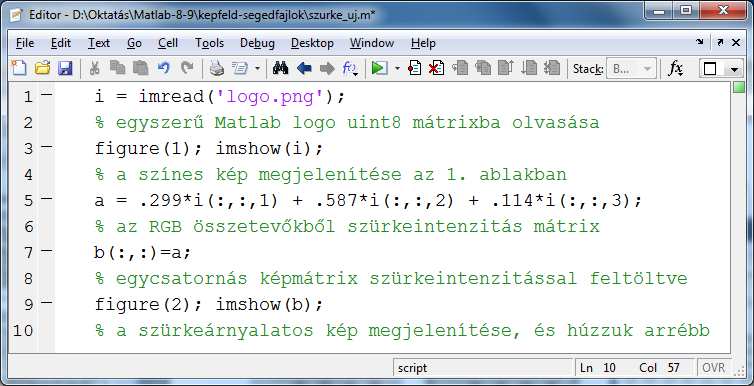The image size is (754, 386).
Task: Expand the Run button dropdown arrow
Action: tap(397, 69)
